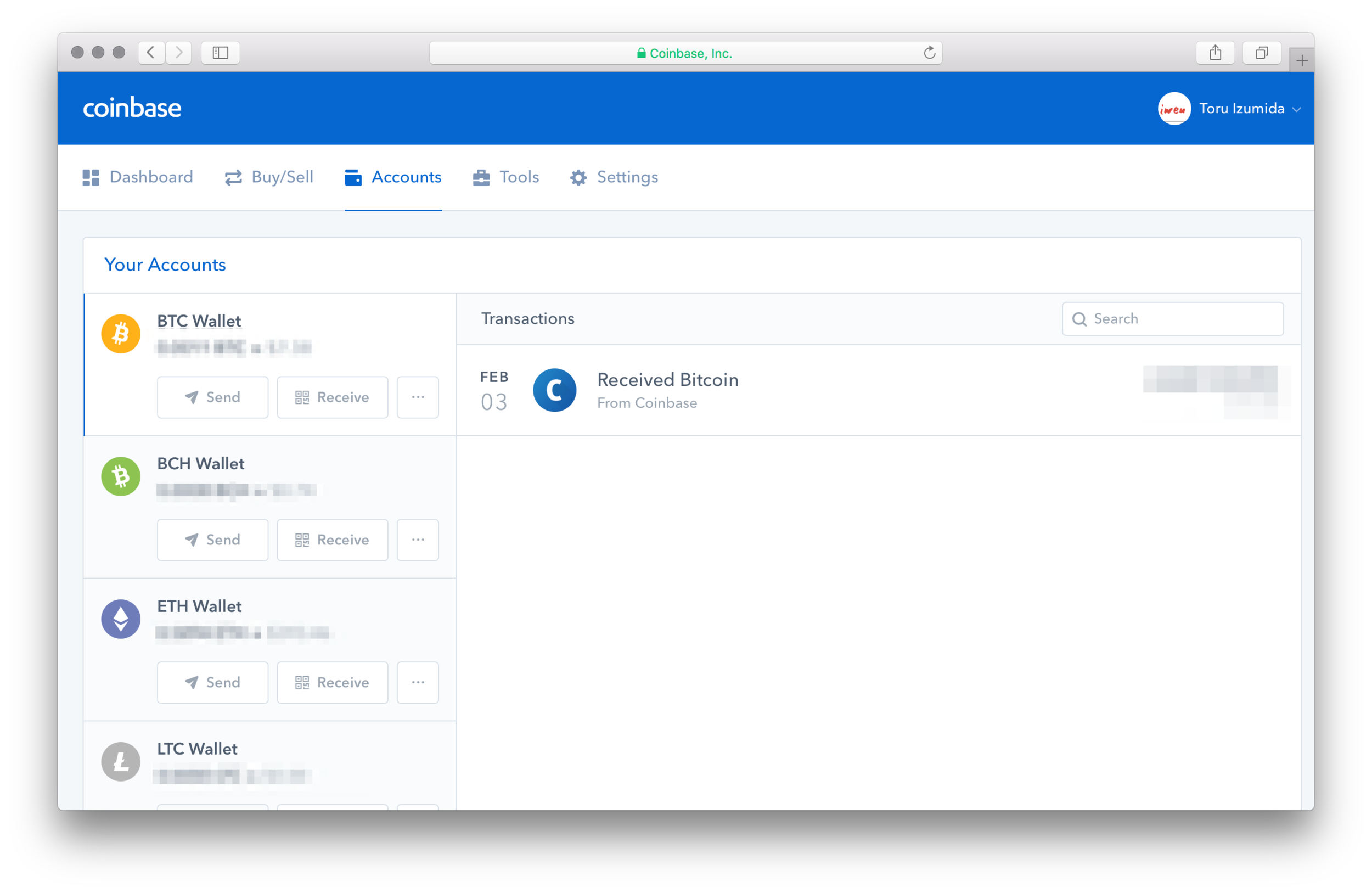1372x893 pixels.
Task: Click the Your Accounts heading
Action: (x=165, y=265)
